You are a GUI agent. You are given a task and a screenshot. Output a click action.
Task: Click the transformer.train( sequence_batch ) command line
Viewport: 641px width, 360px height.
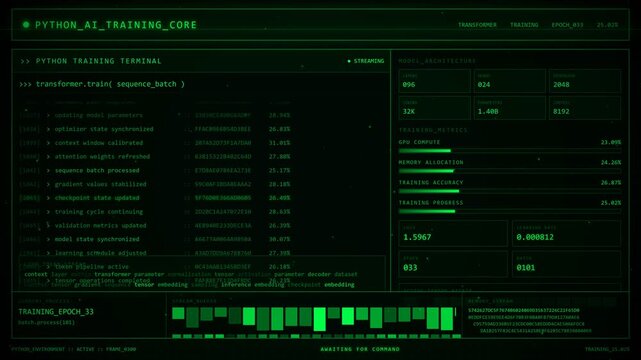[110, 84]
